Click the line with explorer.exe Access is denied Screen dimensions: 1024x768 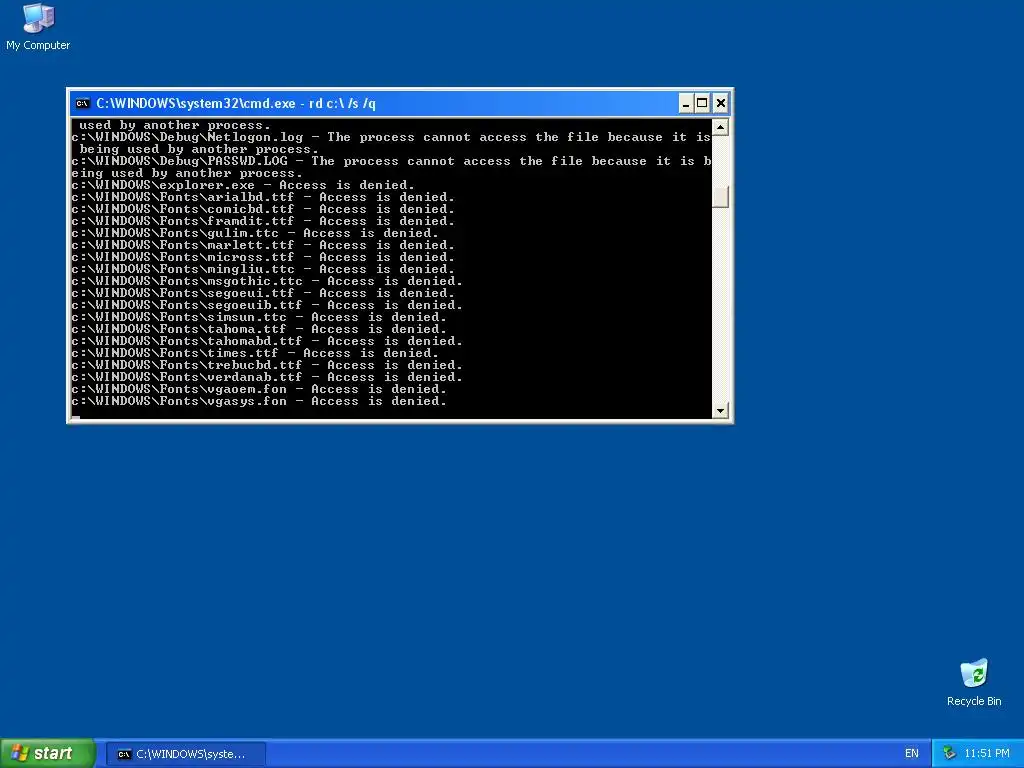243,185
